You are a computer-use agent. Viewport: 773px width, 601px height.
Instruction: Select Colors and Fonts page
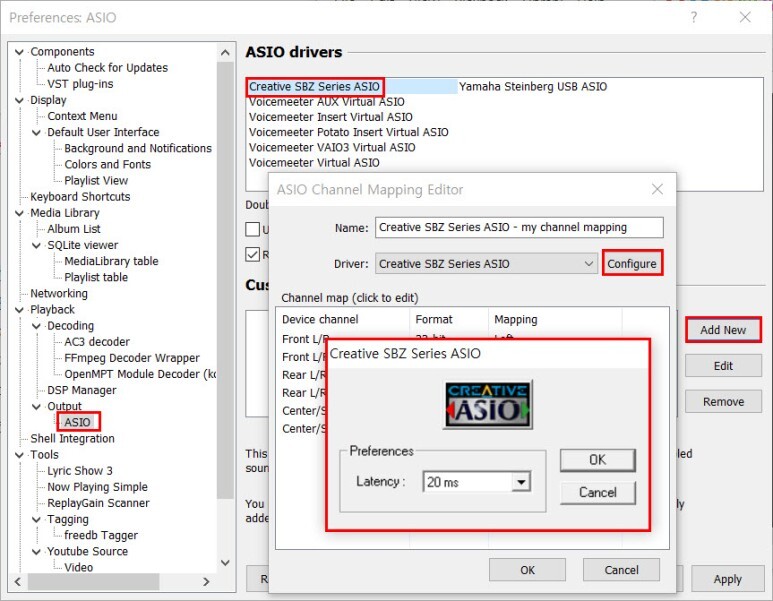coord(107,164)
